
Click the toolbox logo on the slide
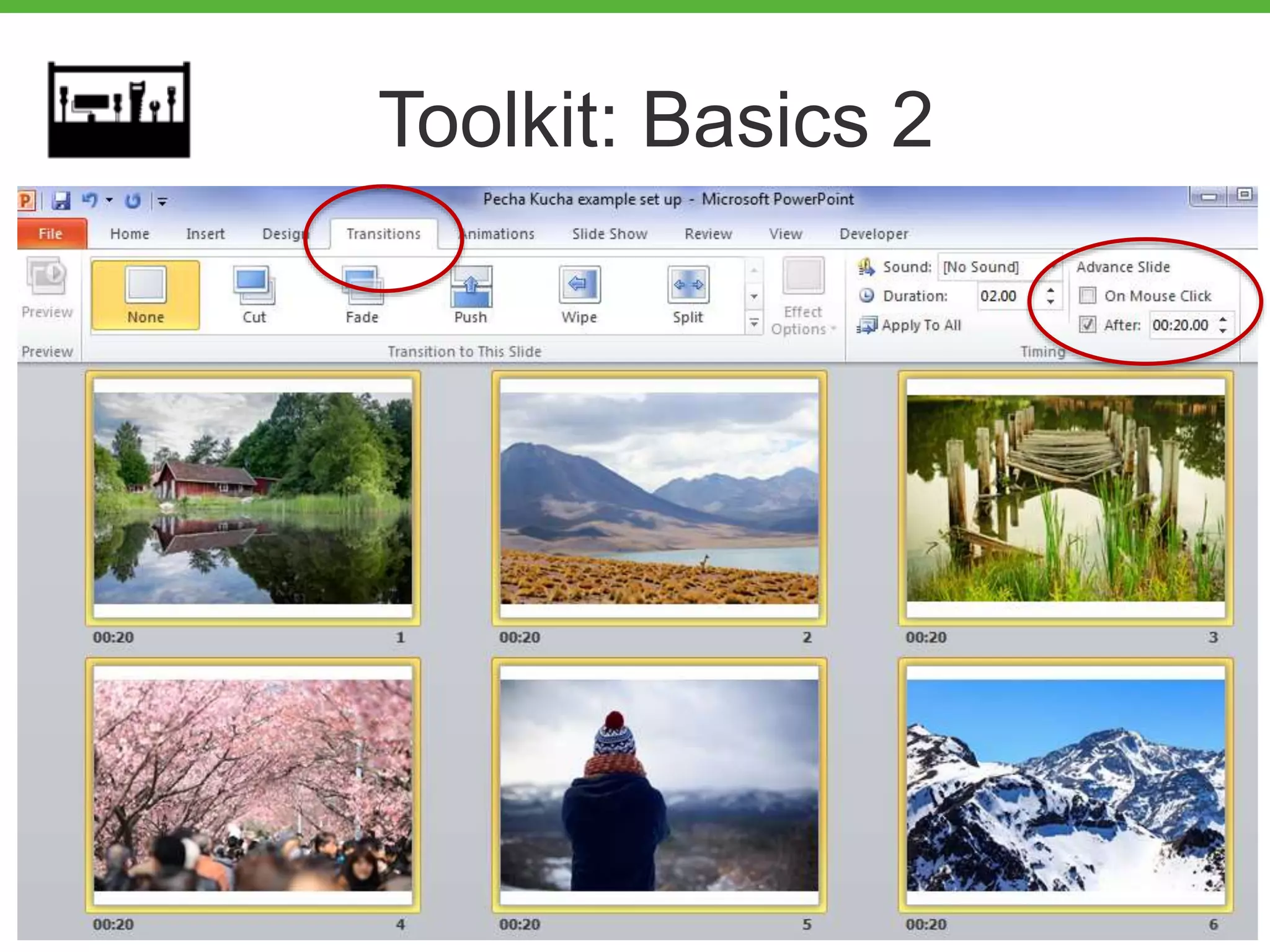pyautogui.click(x=119, y=110)
